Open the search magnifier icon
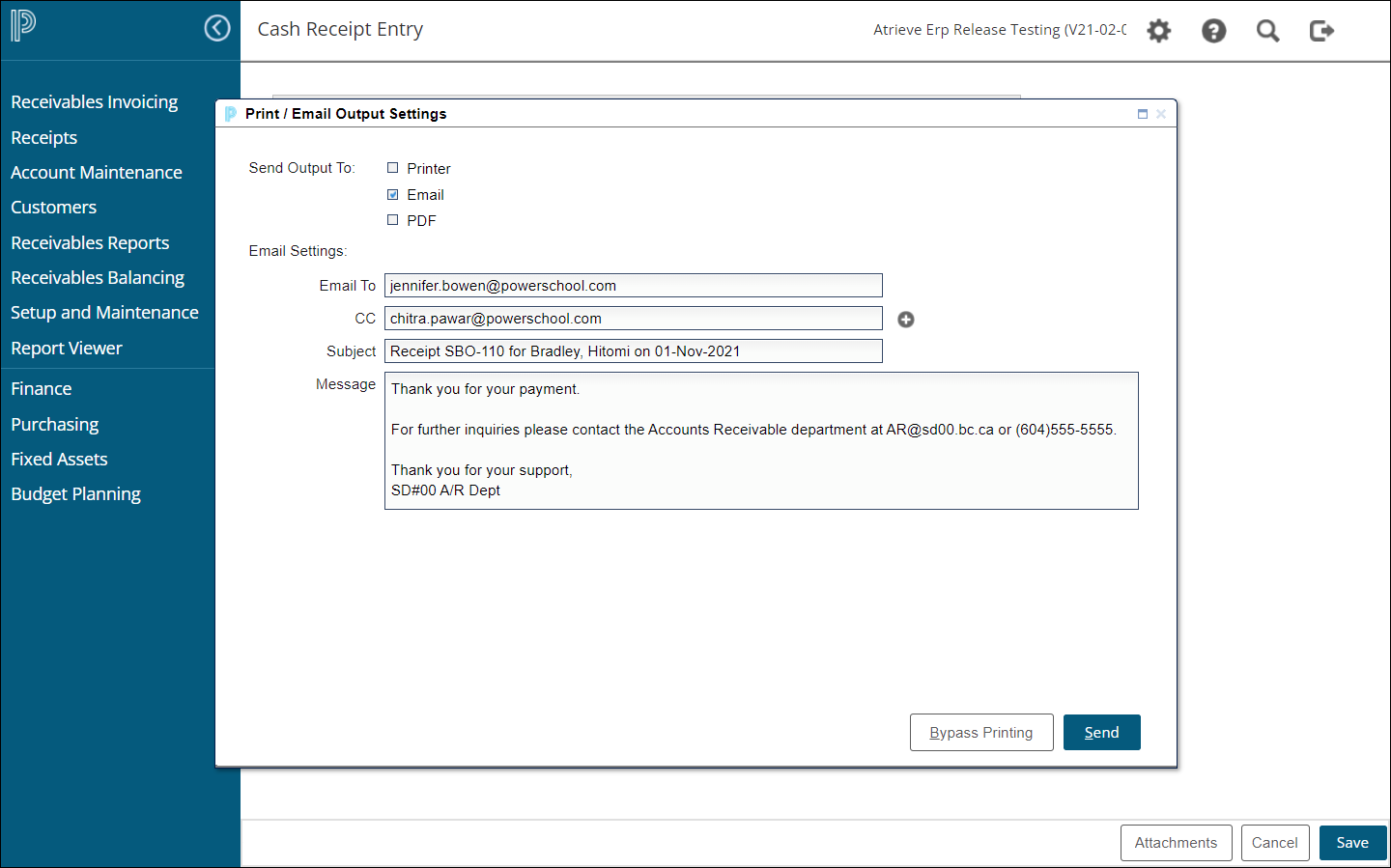 coord(1267,30)
